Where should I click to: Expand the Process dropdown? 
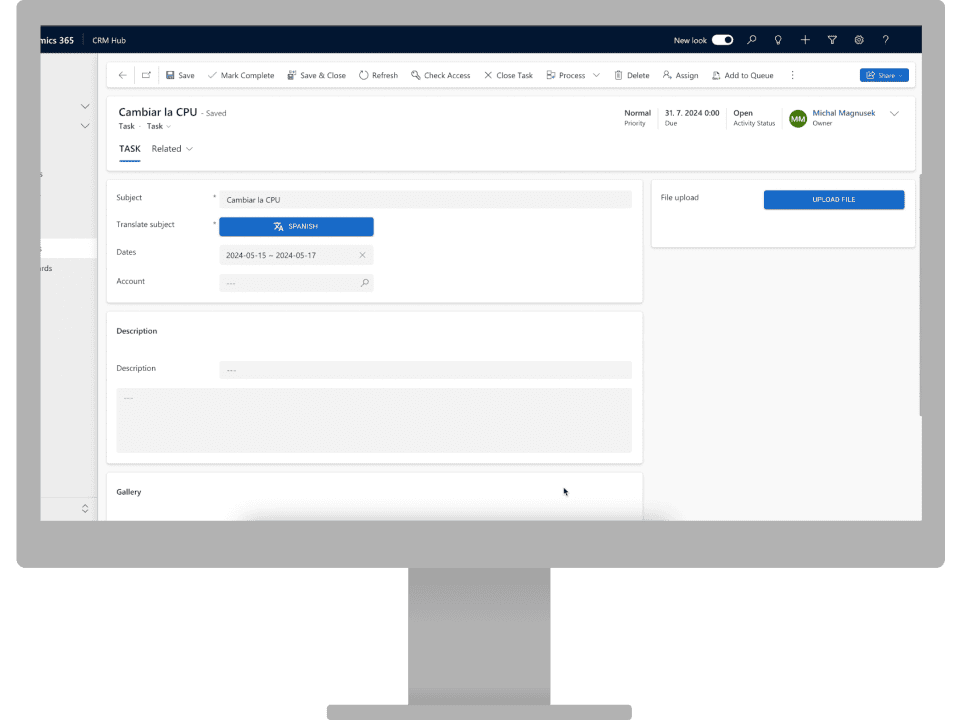click(x=596, y=75)
